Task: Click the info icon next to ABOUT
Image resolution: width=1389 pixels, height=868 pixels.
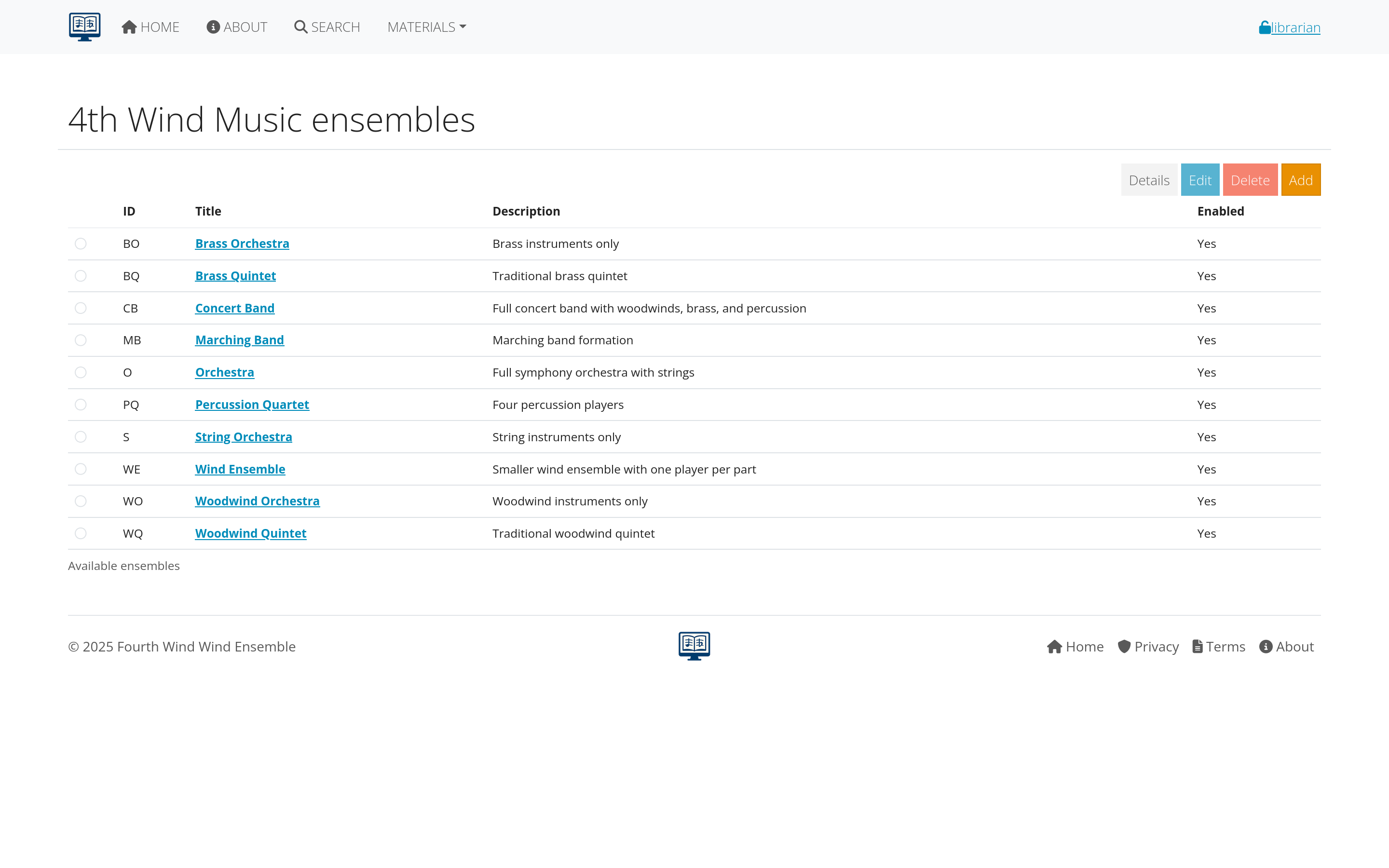Action: (213, 27)
